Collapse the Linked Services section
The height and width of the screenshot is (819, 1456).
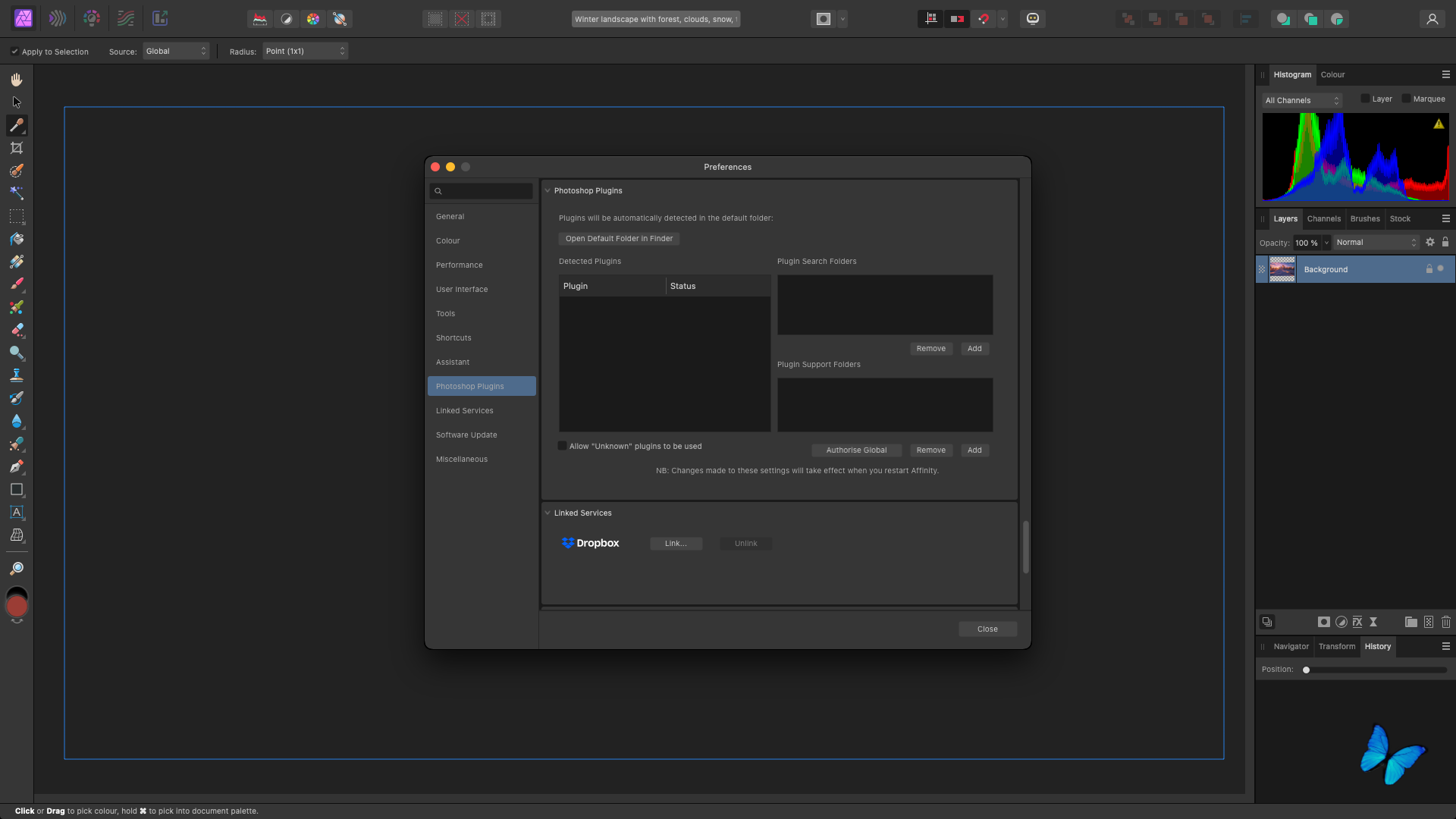pos(548,513)
